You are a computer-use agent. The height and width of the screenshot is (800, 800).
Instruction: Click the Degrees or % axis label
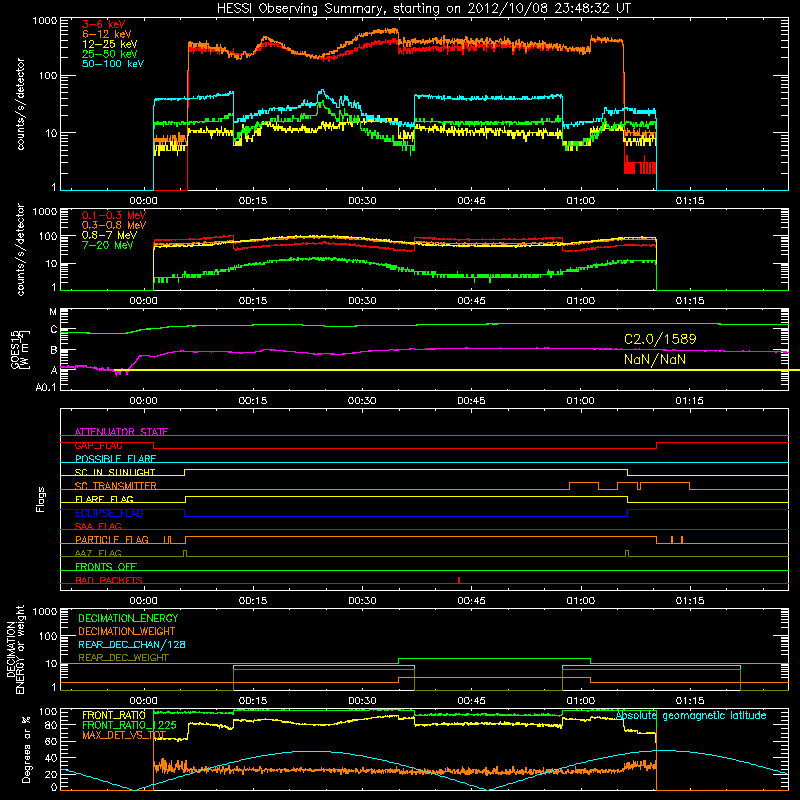pyautogui.click(x=26, y=750)
